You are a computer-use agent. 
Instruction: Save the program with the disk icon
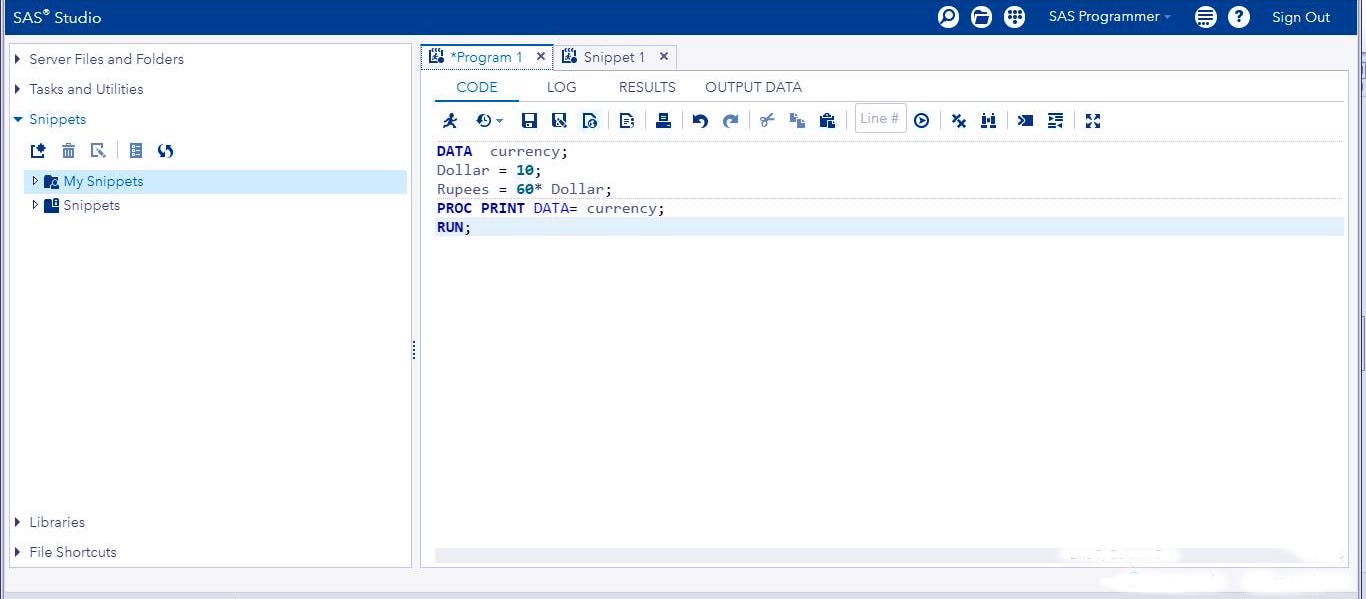[x=529, y=121]
